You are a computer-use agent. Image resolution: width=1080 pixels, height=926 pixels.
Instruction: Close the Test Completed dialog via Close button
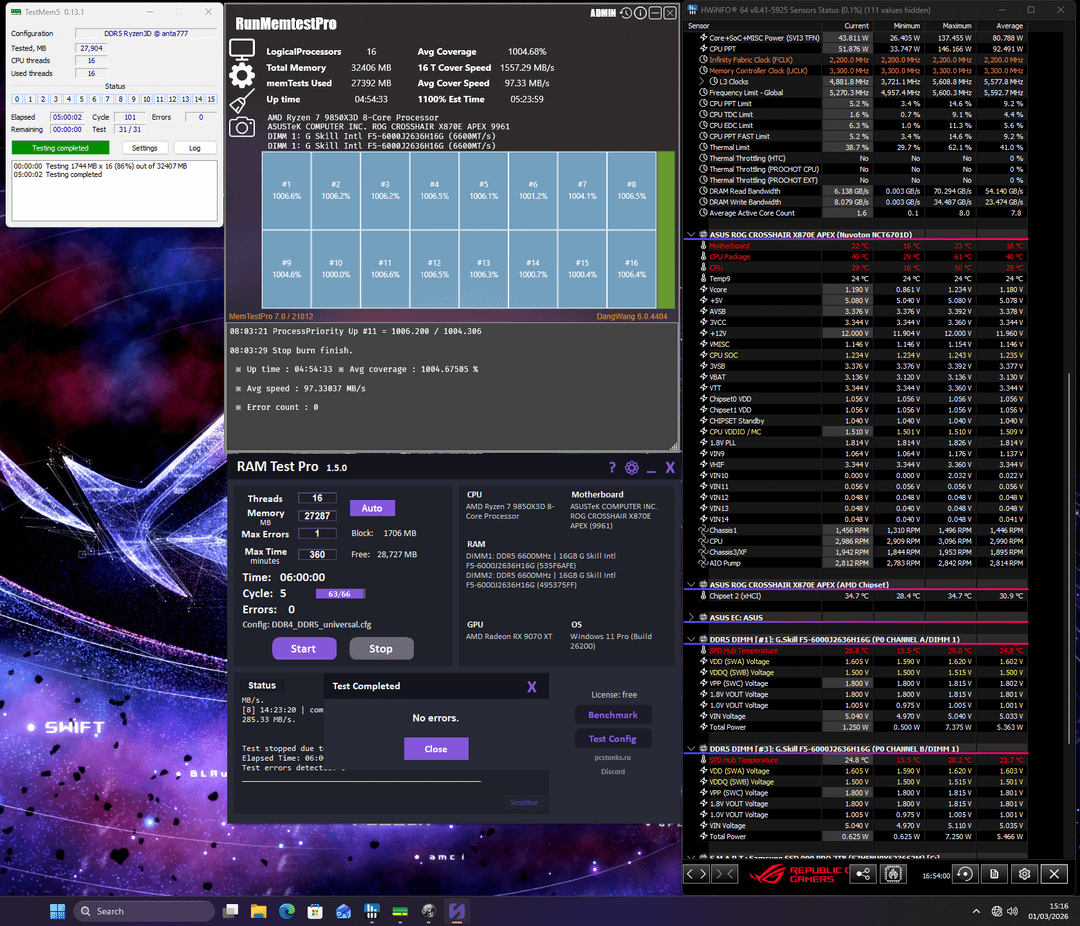[x=435, y=749]
